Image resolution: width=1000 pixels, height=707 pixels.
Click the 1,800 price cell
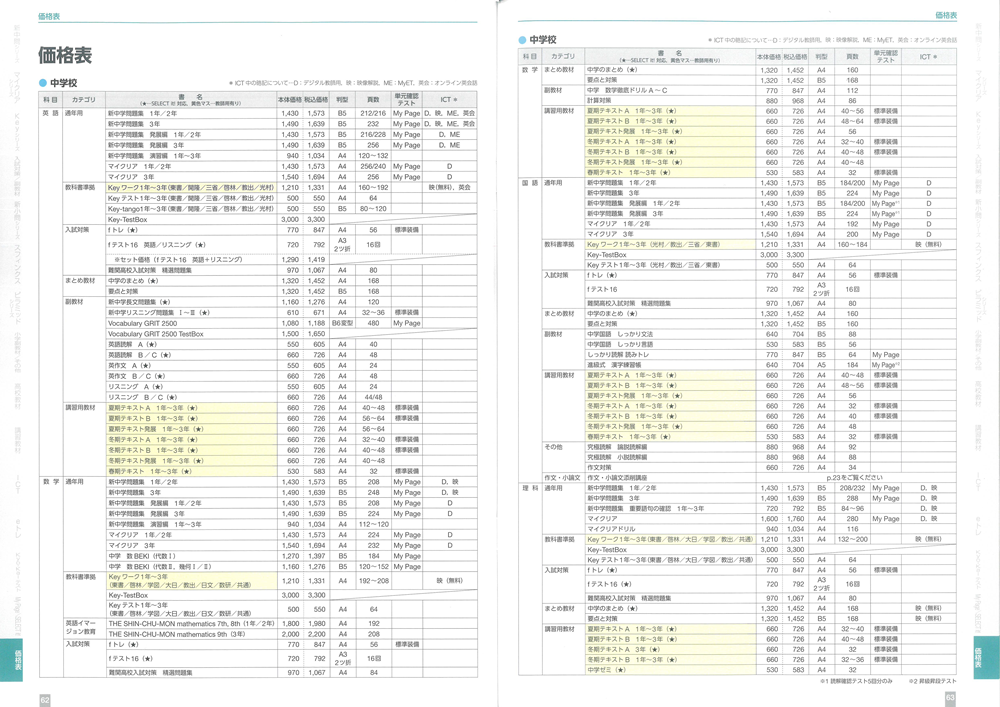tap(290, 623)
